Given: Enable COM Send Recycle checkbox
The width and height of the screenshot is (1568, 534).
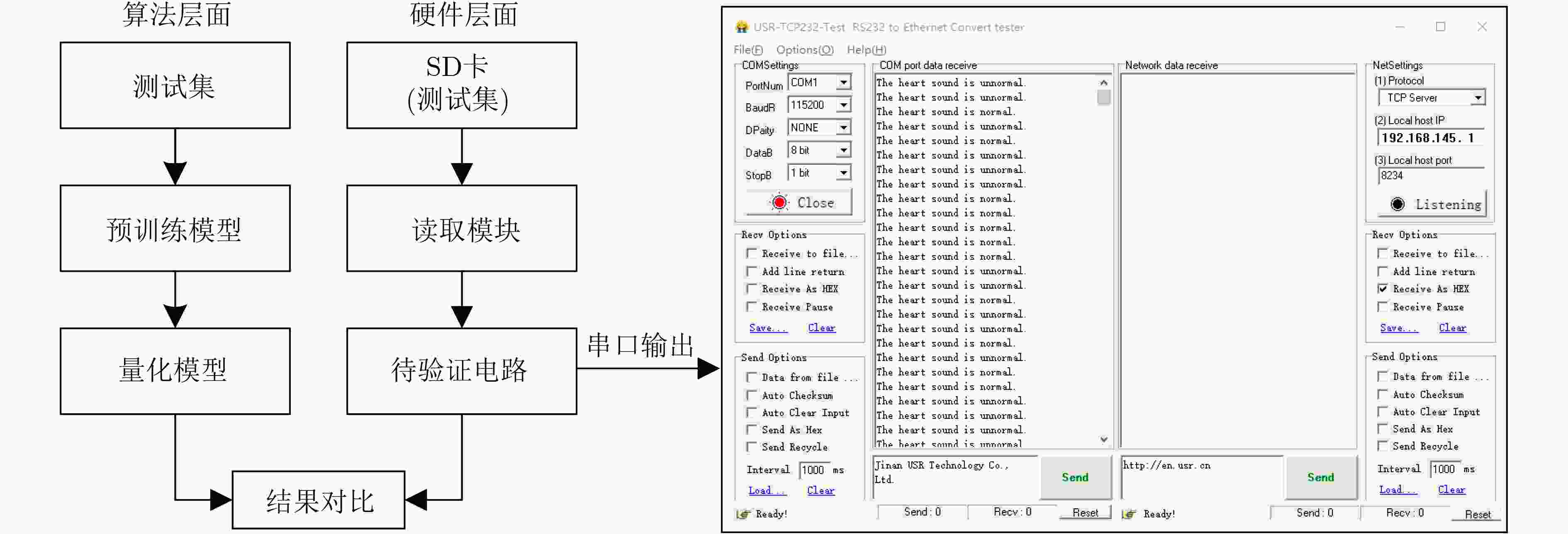Looking at the screenshot, I should click(752, 447).
